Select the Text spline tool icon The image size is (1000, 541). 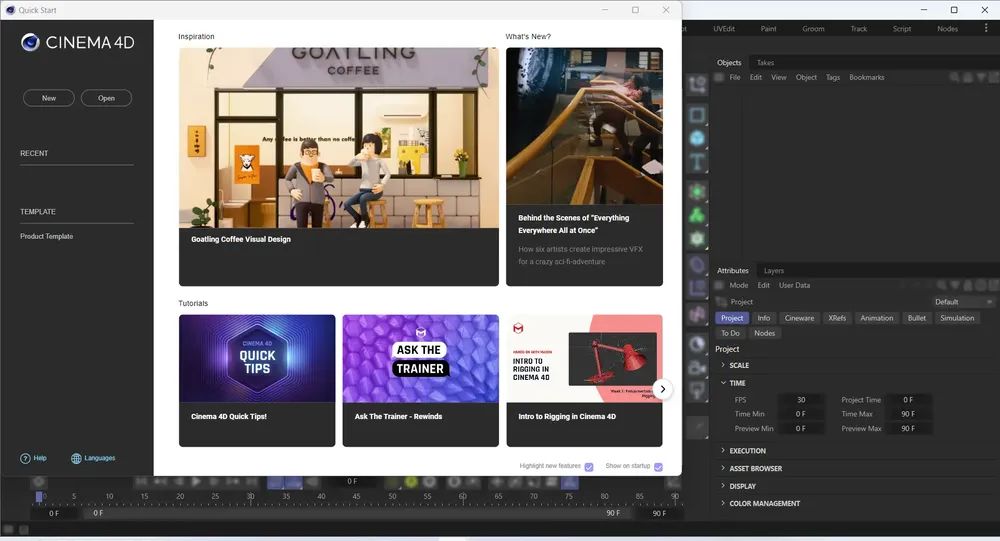(697, 162)
